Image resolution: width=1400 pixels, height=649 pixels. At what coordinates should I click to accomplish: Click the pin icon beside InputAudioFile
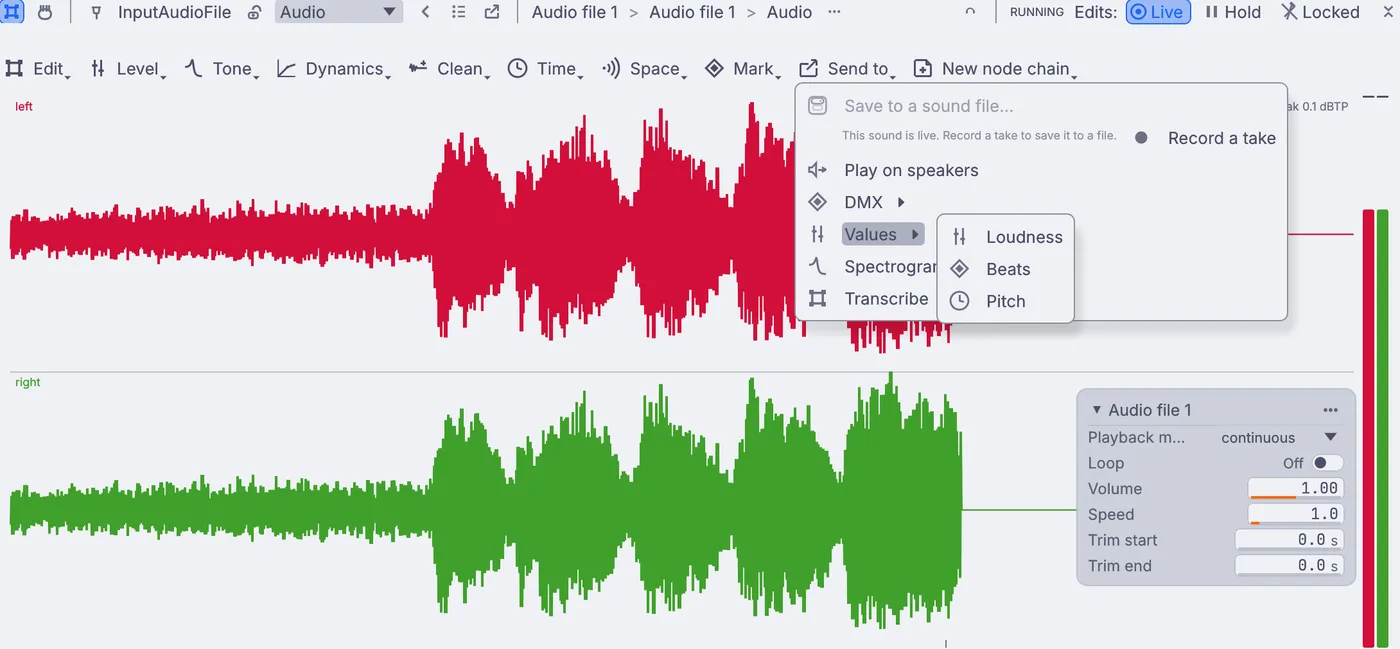pyautogui.click(x=96, y=13)
